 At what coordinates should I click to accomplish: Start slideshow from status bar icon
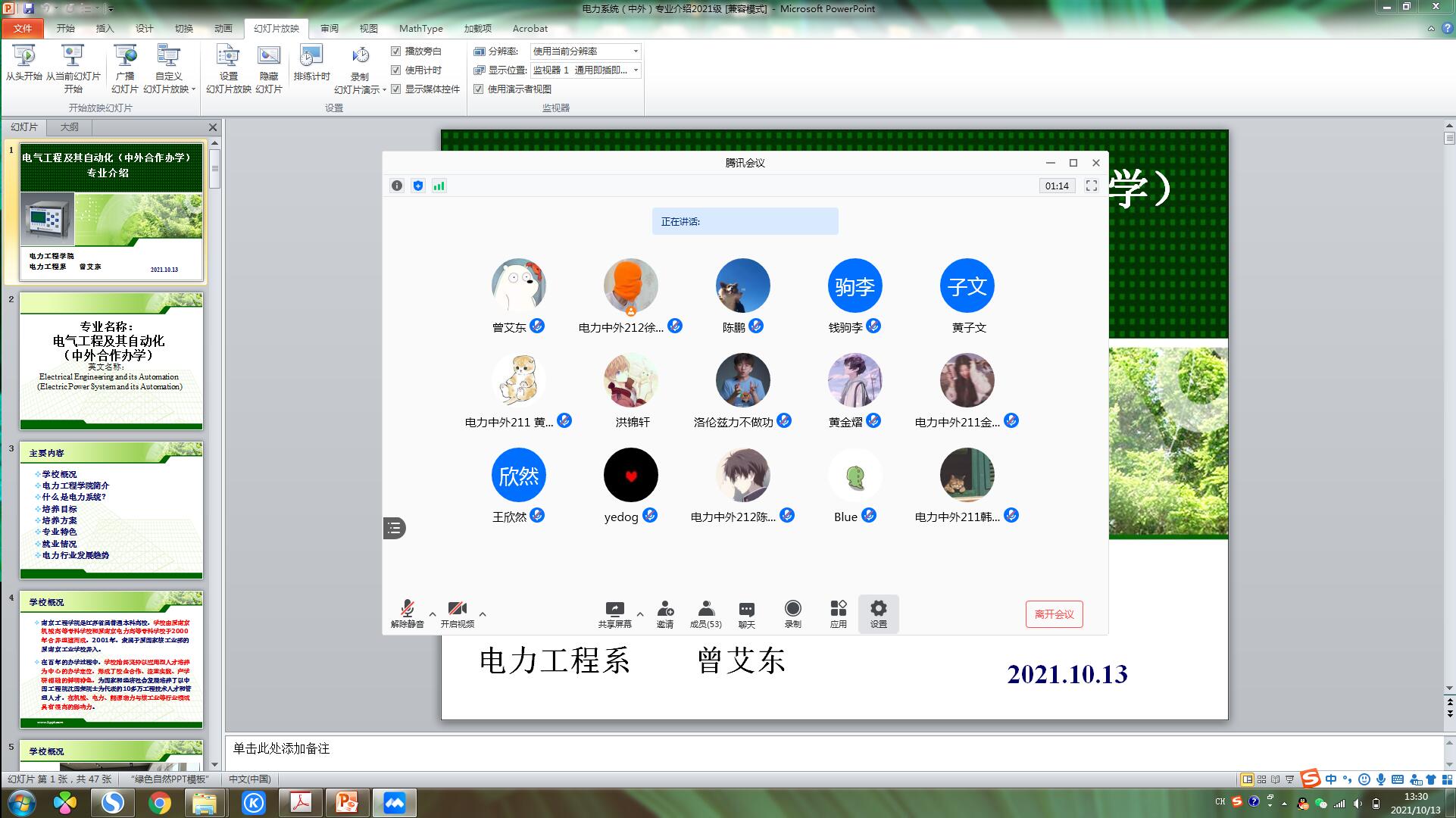click(1290, 779)
